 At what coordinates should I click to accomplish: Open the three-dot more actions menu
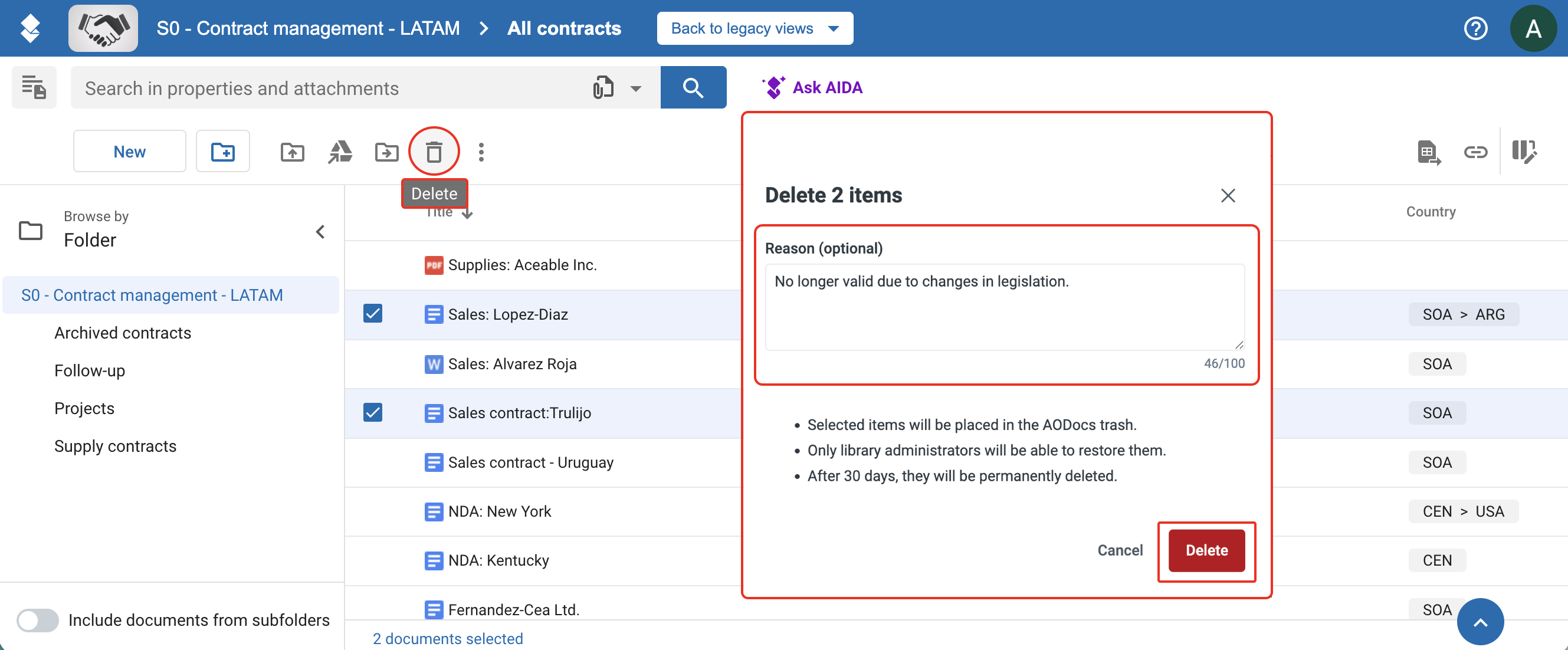pyautogui.click(x=481, y=152)
